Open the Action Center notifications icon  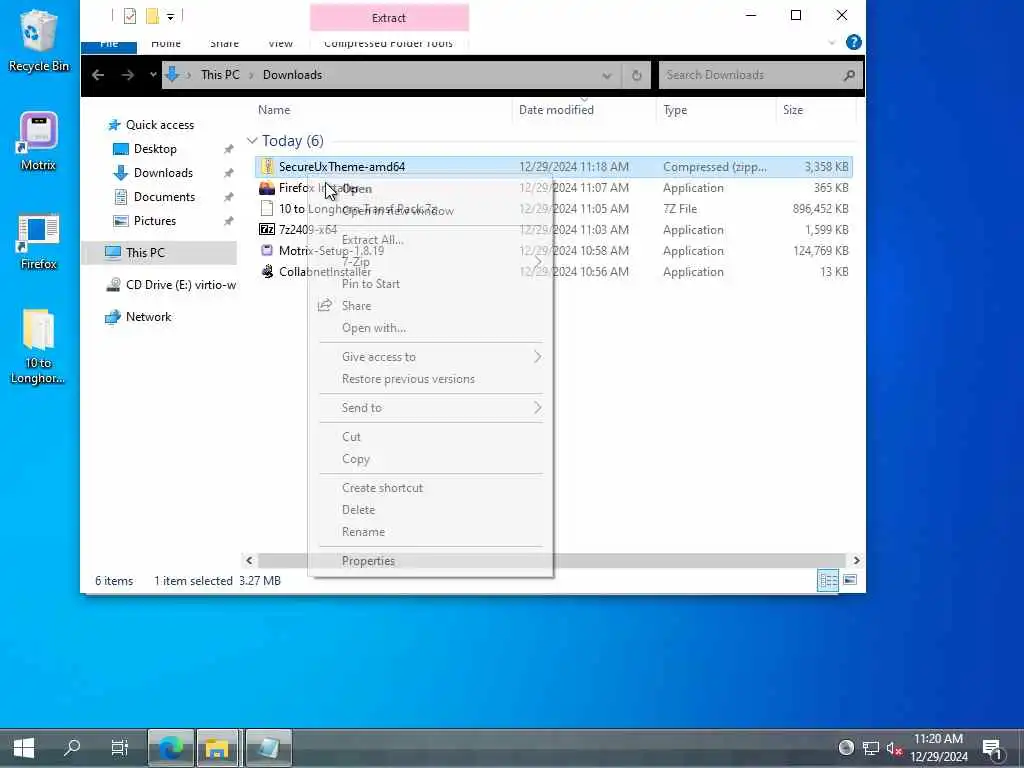tap(992, 748)
